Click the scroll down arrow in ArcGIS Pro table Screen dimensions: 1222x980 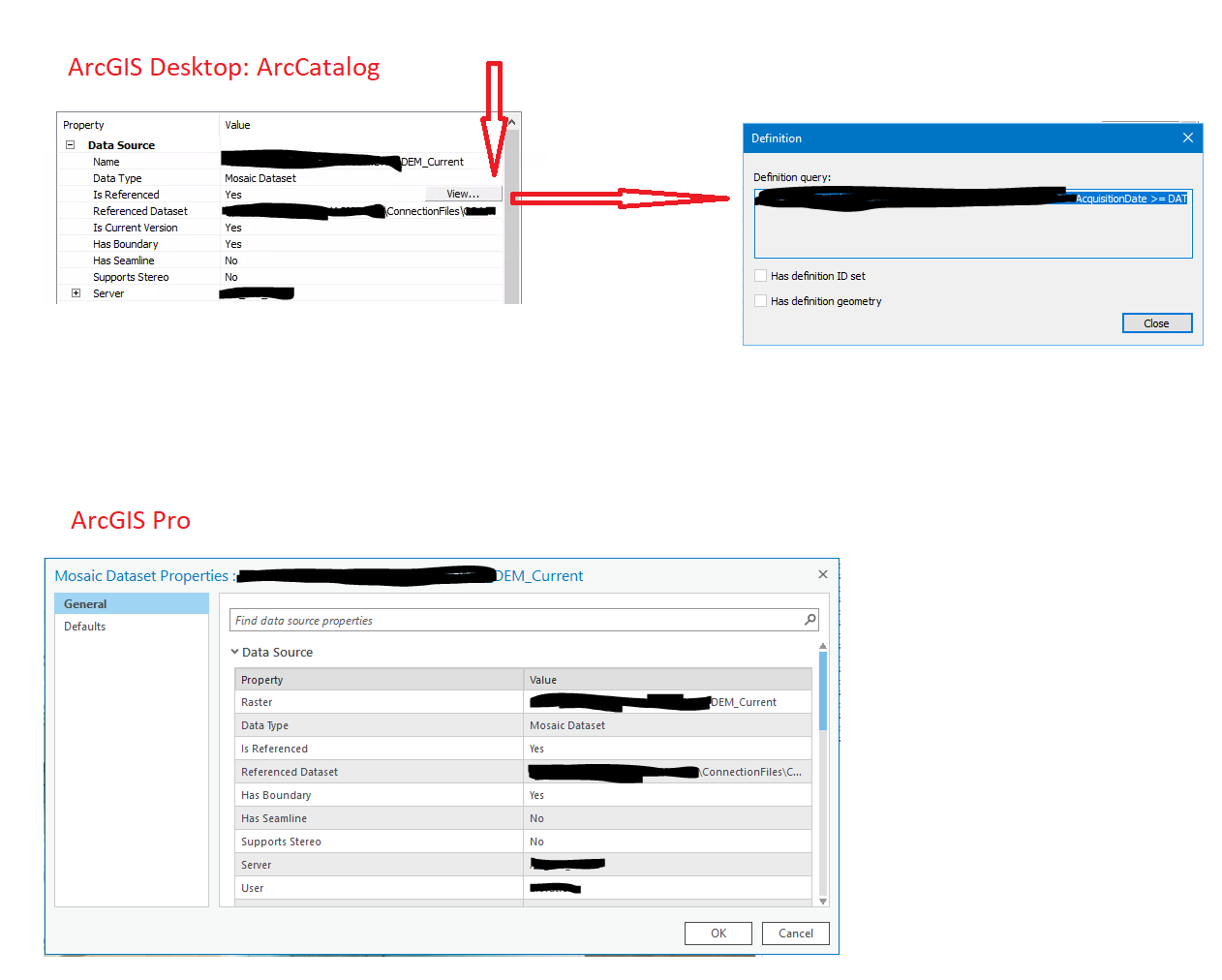point(823,902)
